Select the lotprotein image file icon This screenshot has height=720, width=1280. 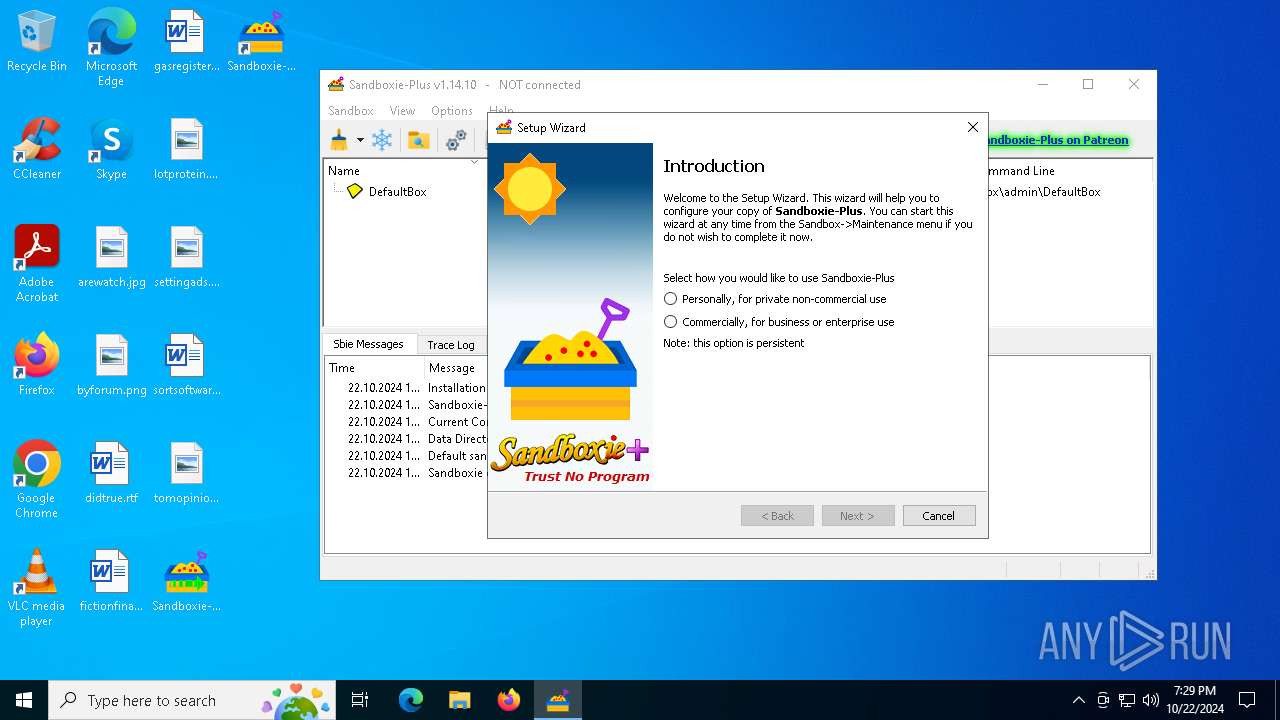[x=186, y=150]
